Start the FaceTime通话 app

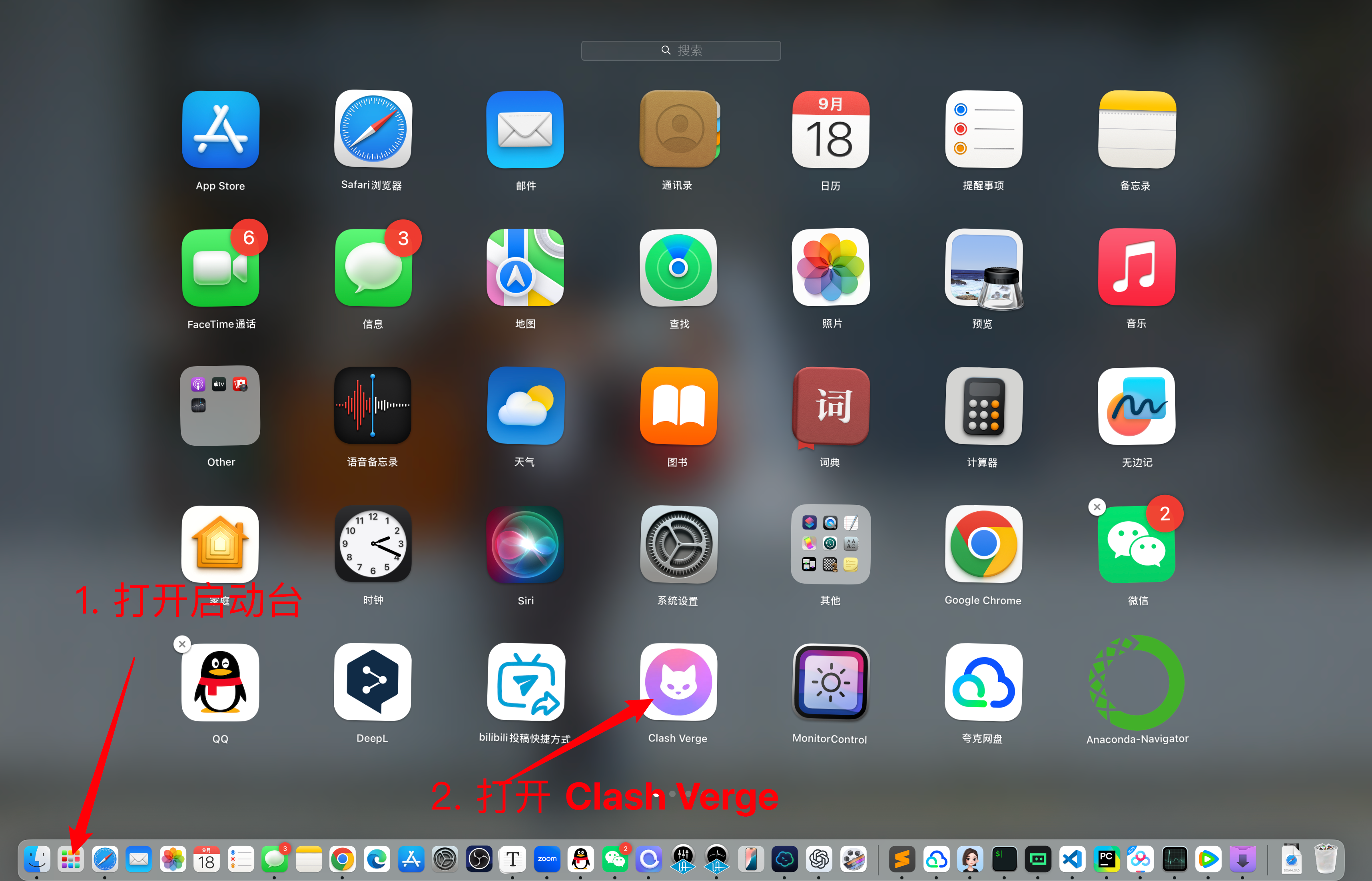click(220, 268)
